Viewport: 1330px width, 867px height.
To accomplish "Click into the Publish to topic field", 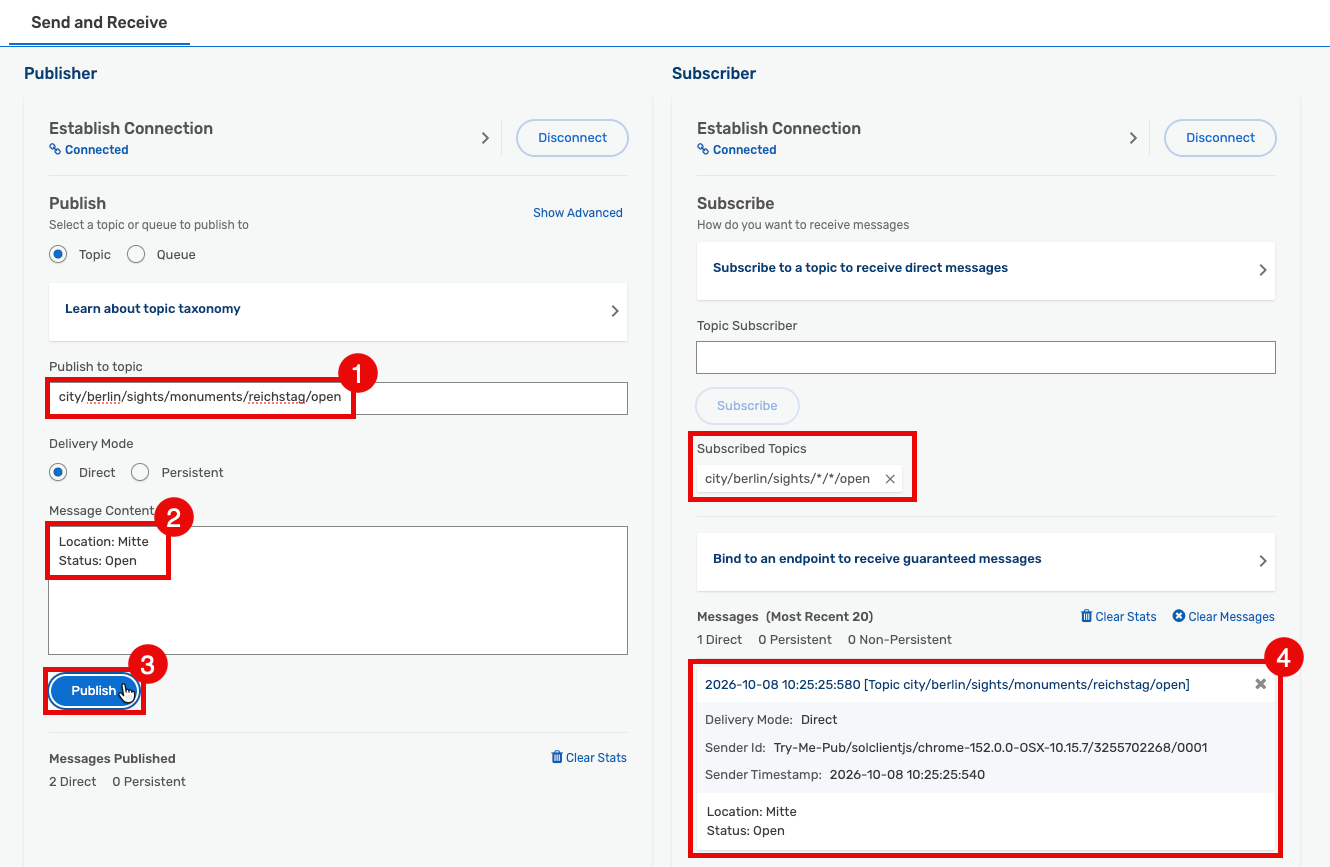I will point(338,398).
